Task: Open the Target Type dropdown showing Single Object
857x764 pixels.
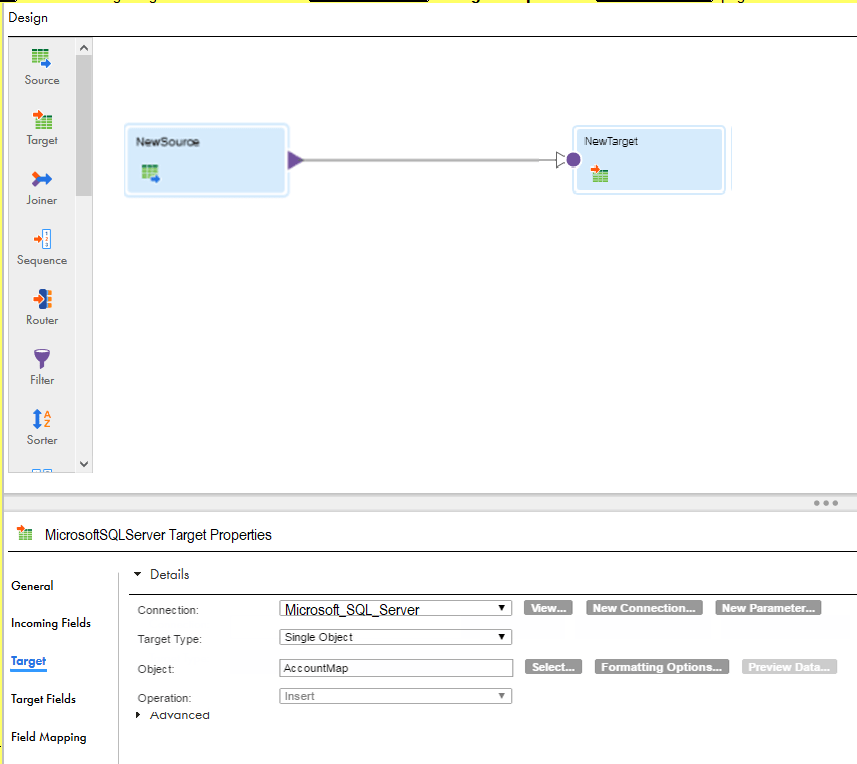Action: (x=503, y=637)
